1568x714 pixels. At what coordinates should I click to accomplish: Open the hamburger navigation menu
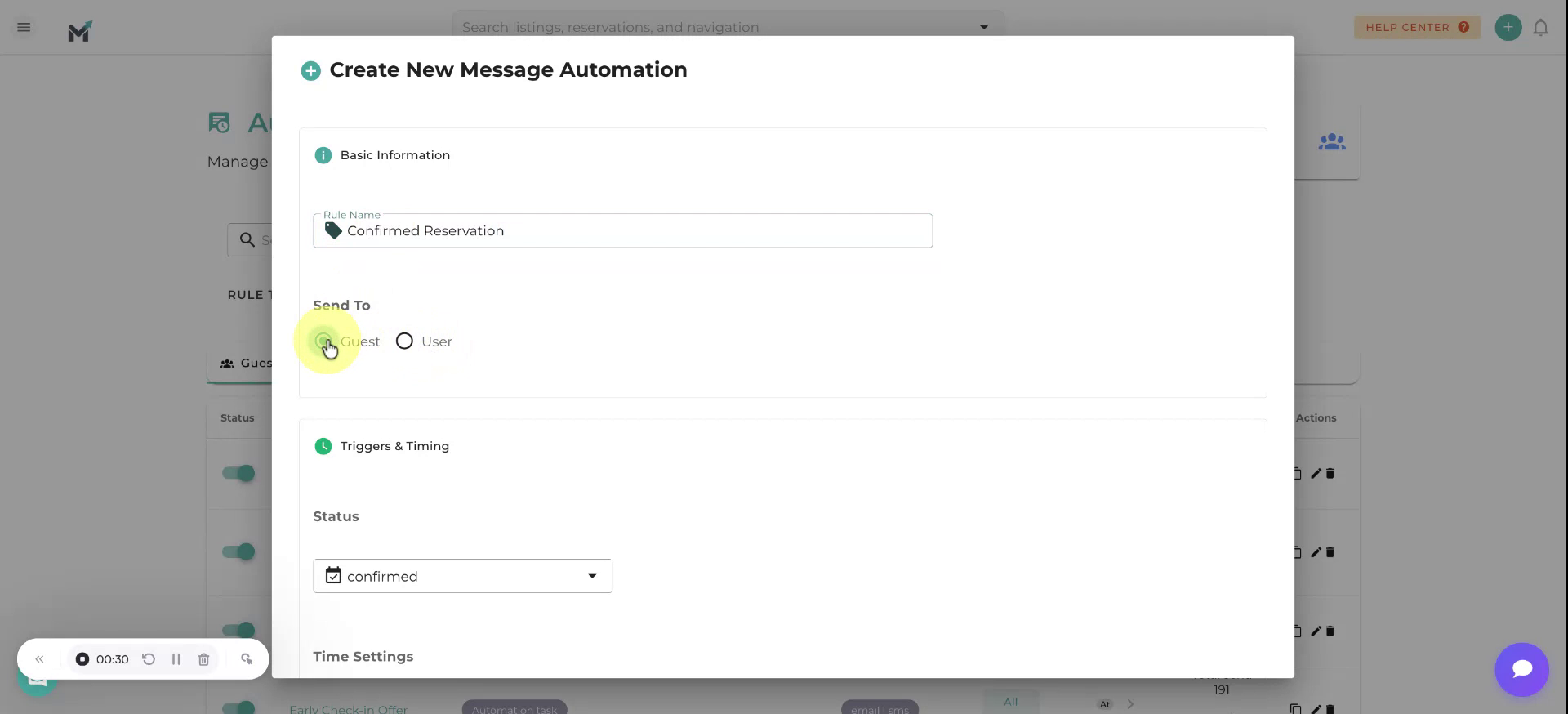coord(24,27)
